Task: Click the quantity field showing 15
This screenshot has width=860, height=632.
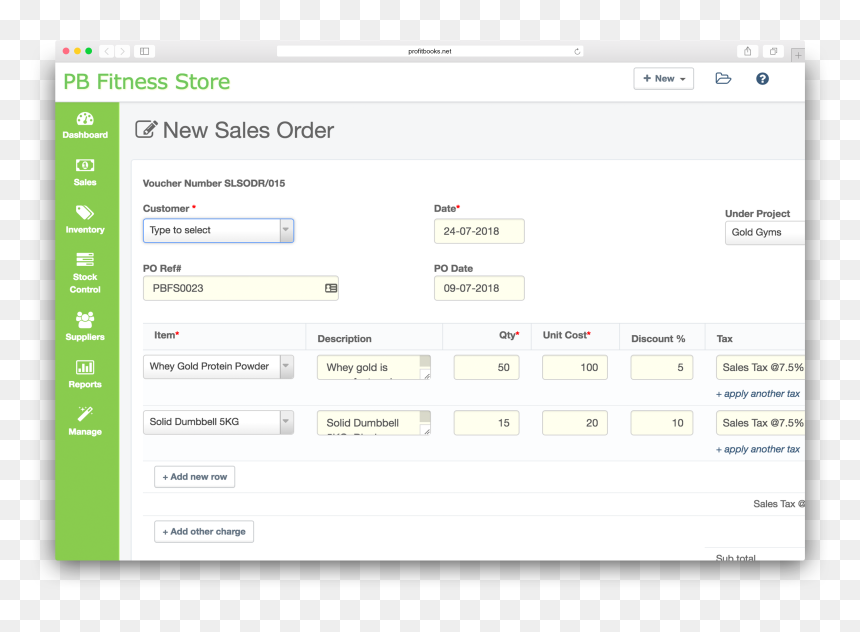Action: [486, 423]
